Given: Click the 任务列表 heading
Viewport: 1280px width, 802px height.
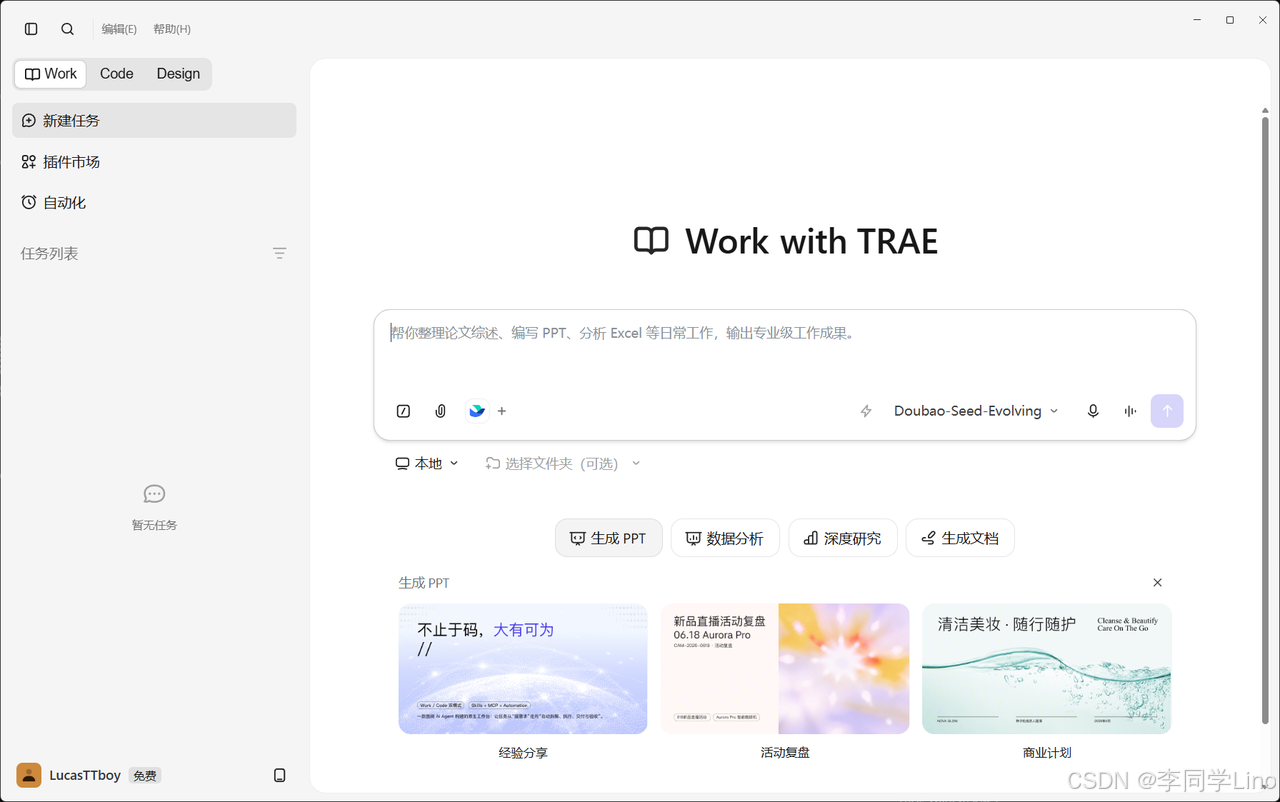Looking at the screenshot, I should point(49,254).
